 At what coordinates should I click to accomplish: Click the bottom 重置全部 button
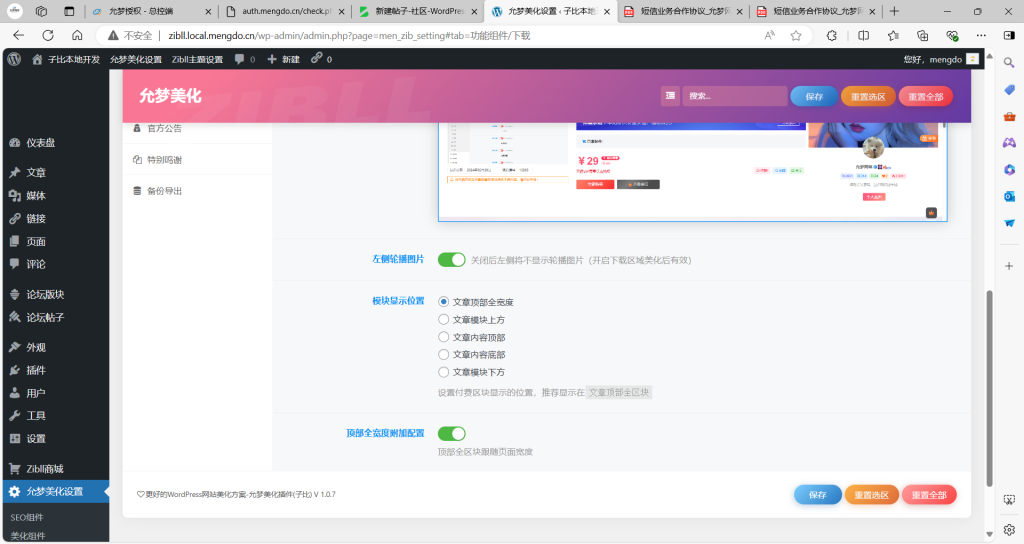coord(929,494)
